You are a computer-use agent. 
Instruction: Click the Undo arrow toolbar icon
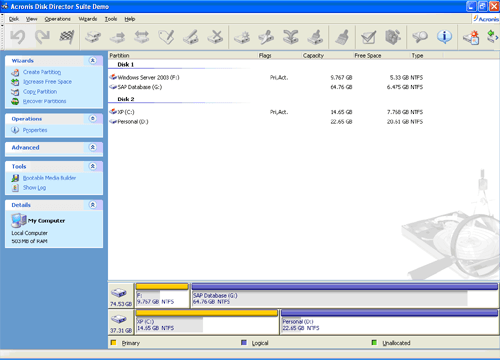[17, 37]
